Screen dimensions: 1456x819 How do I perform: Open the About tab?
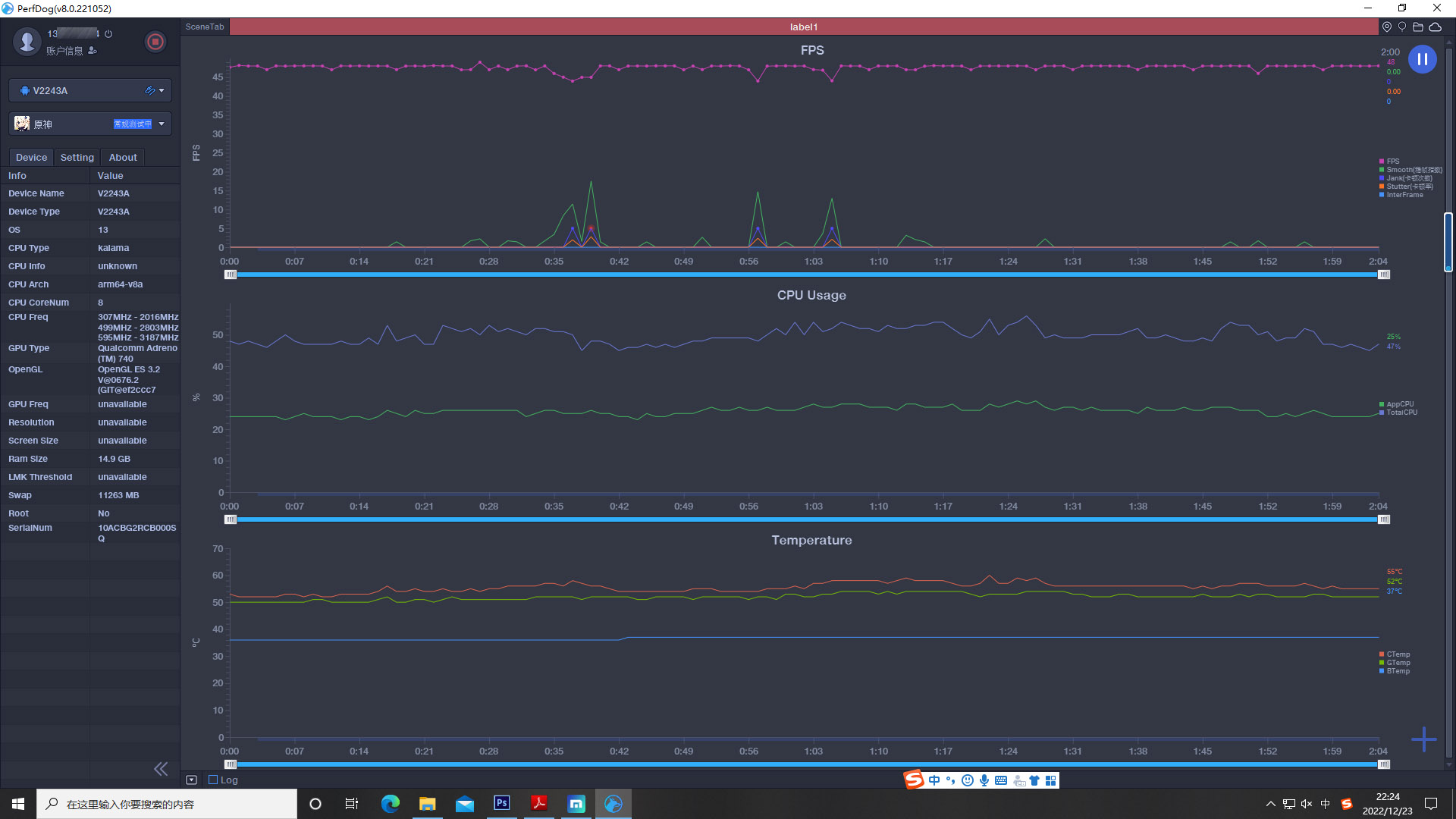point(123,157)
